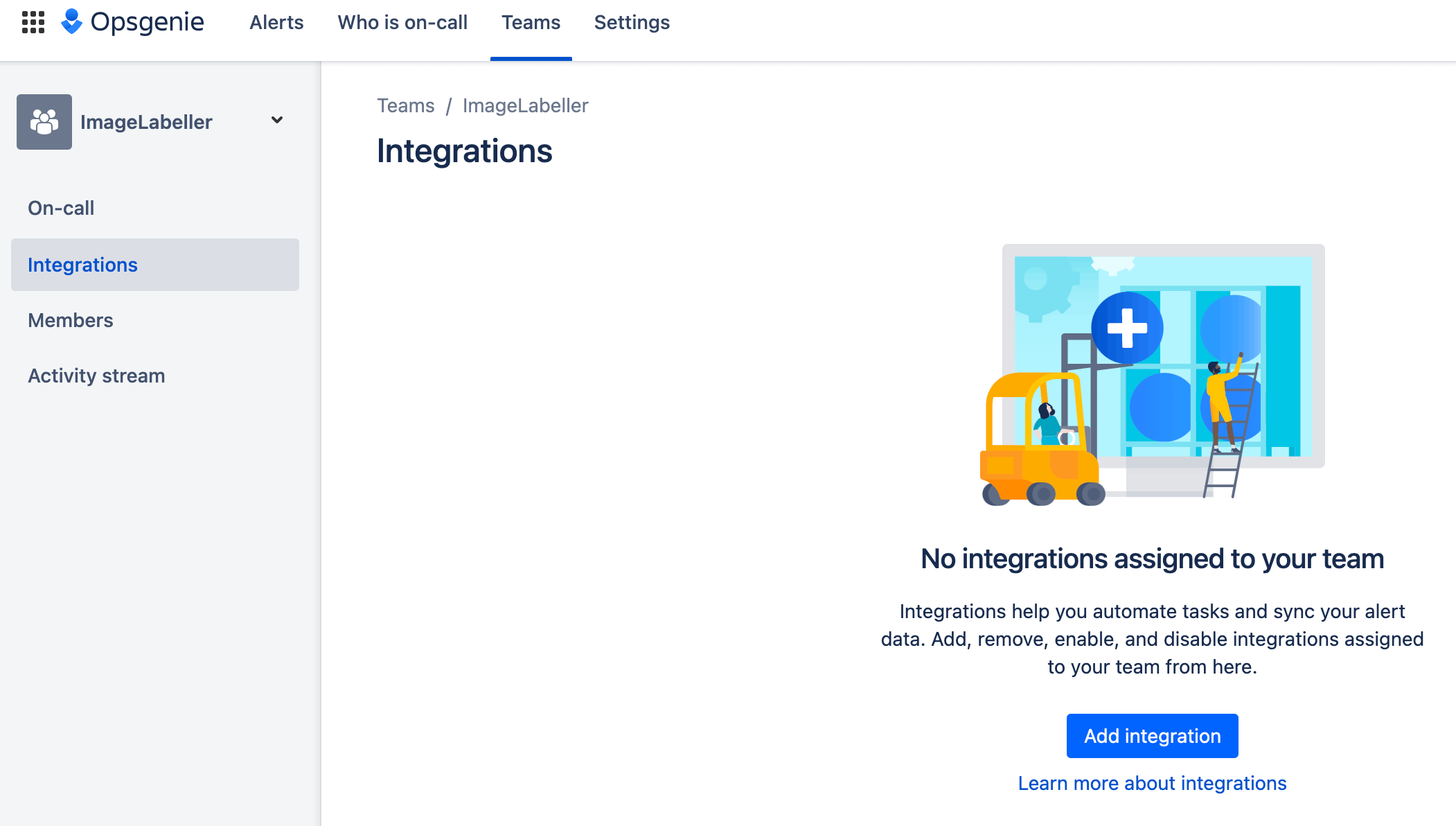
Task: Click the Add integration button
Action: click(1152, 735)
